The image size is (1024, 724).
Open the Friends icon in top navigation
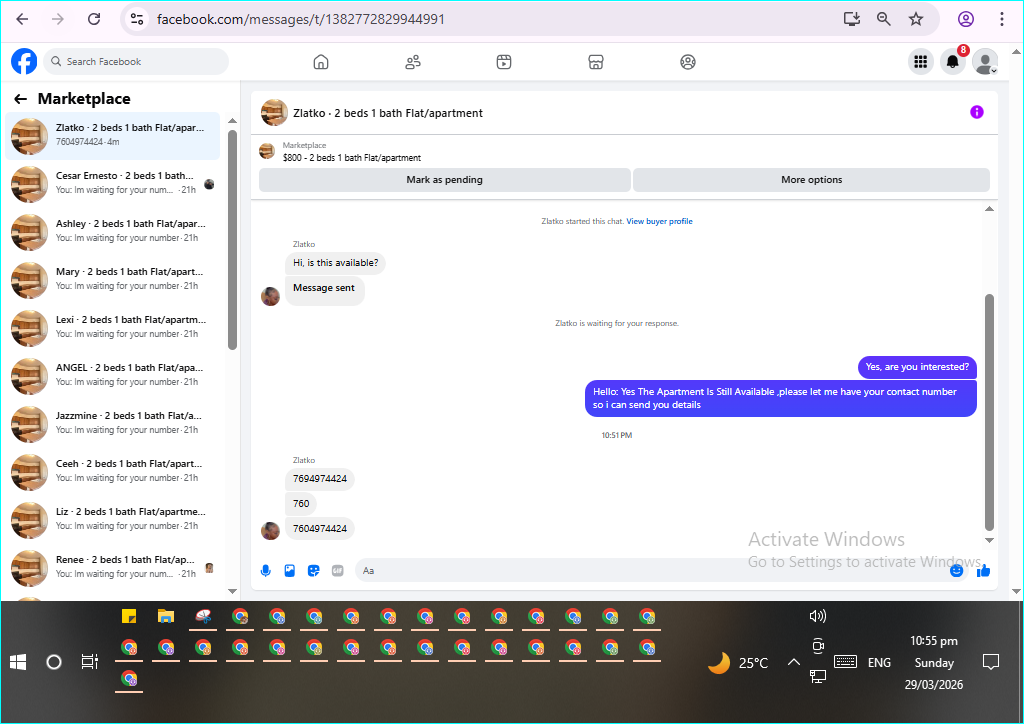[x=413, y=62]
